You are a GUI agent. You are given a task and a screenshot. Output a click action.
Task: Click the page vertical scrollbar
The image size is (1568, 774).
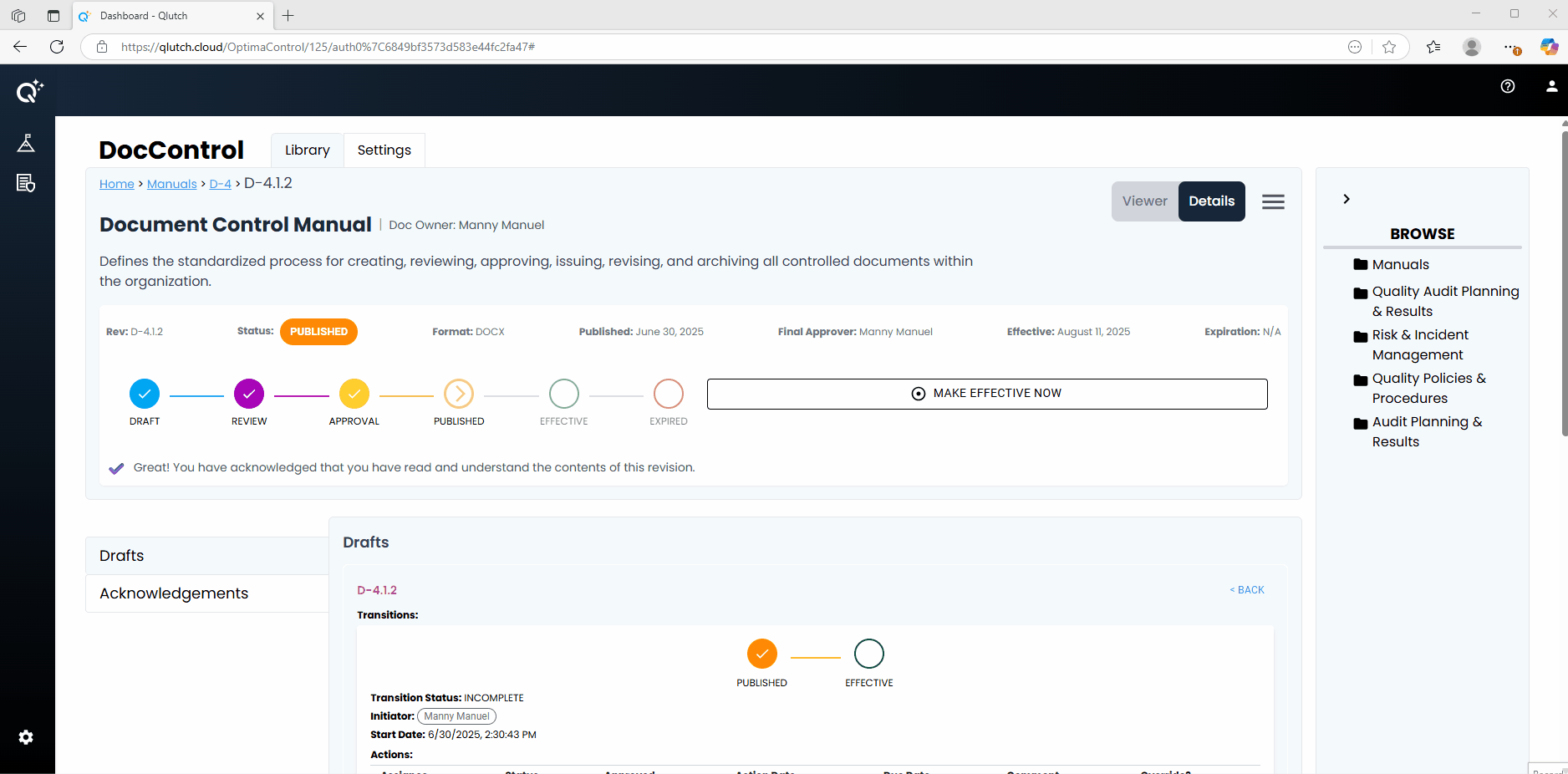tap(1564, 284)
